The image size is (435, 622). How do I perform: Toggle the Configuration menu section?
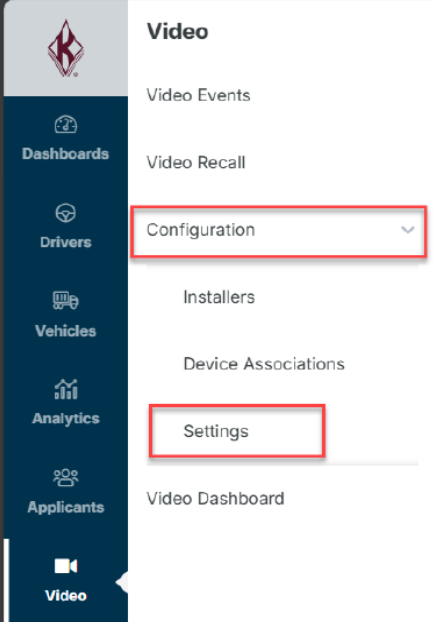pyautogui.click(x=279, y=231)
